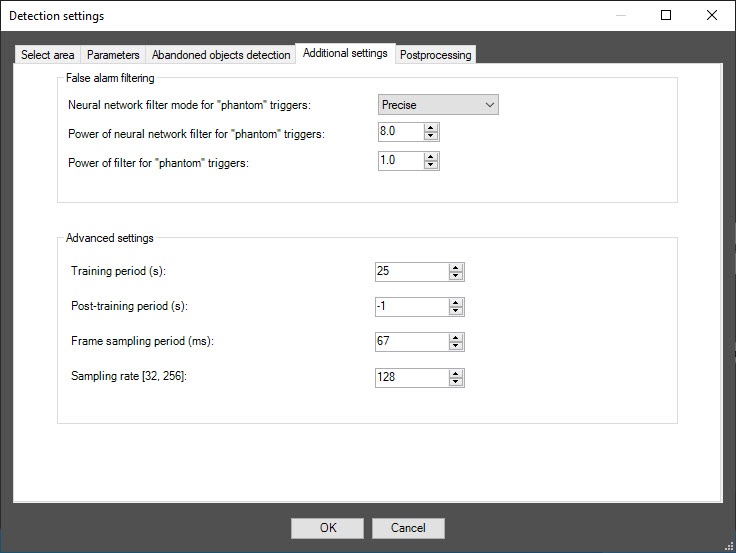This screenshot has width=736, height=553.
Task: Go to Abandoned objects detection tab
Action: [221, 55]
